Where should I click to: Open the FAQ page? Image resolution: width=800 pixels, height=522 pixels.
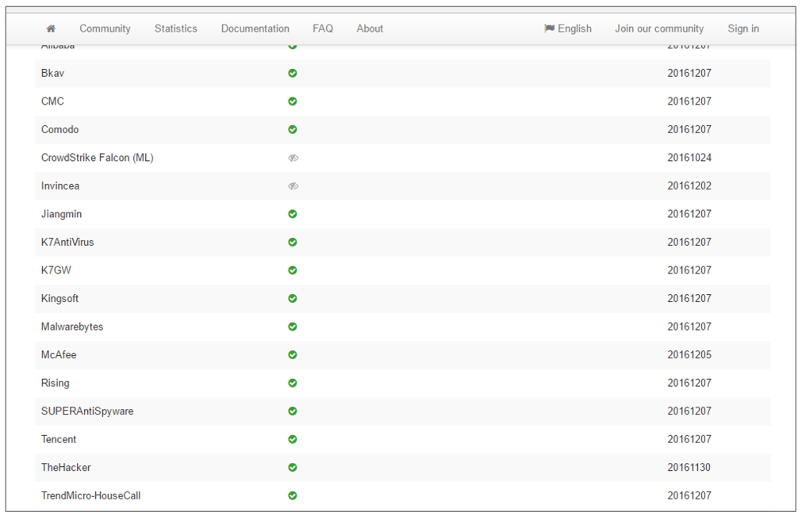tap(323, 29)
